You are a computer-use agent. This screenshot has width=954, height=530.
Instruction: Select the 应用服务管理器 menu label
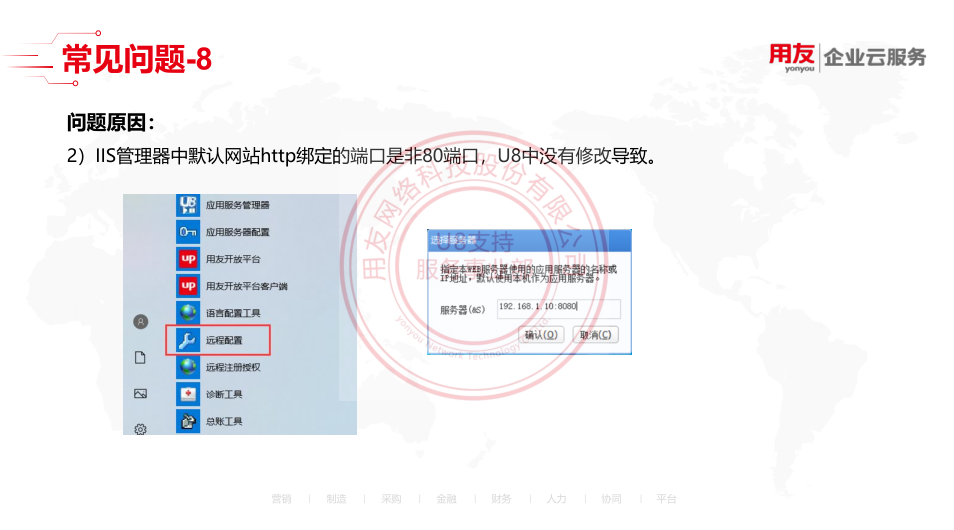point(237,205)
